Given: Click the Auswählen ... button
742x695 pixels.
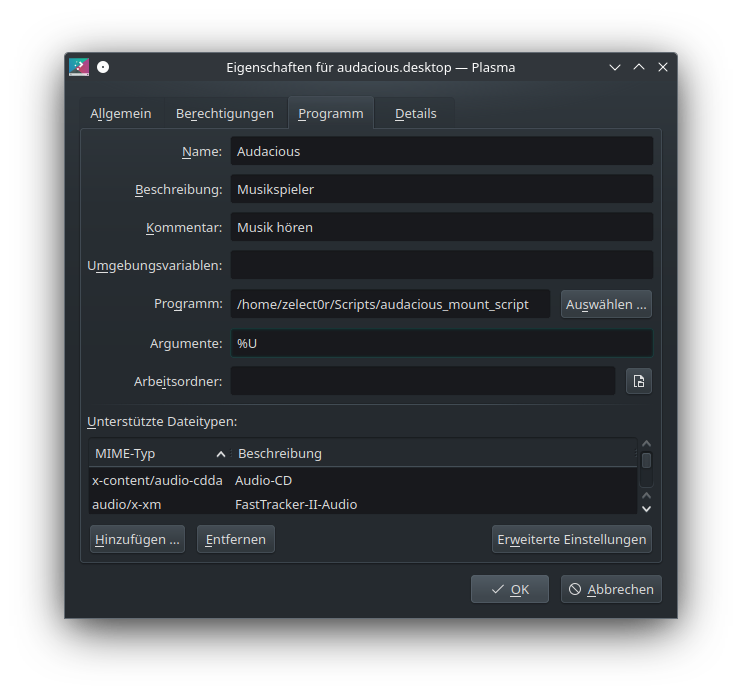Looking at the screenshot, I should pyautogui.click(x=606, y=304).
